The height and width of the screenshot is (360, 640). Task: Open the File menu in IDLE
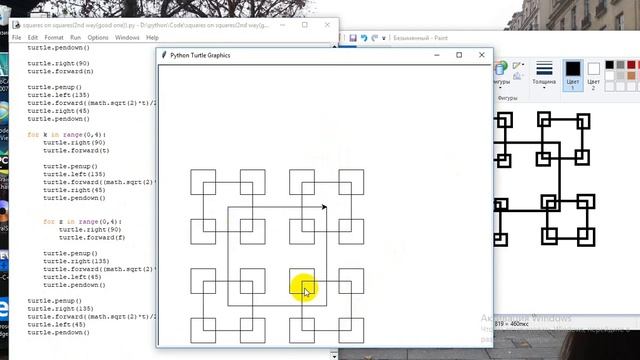[17, 38]
